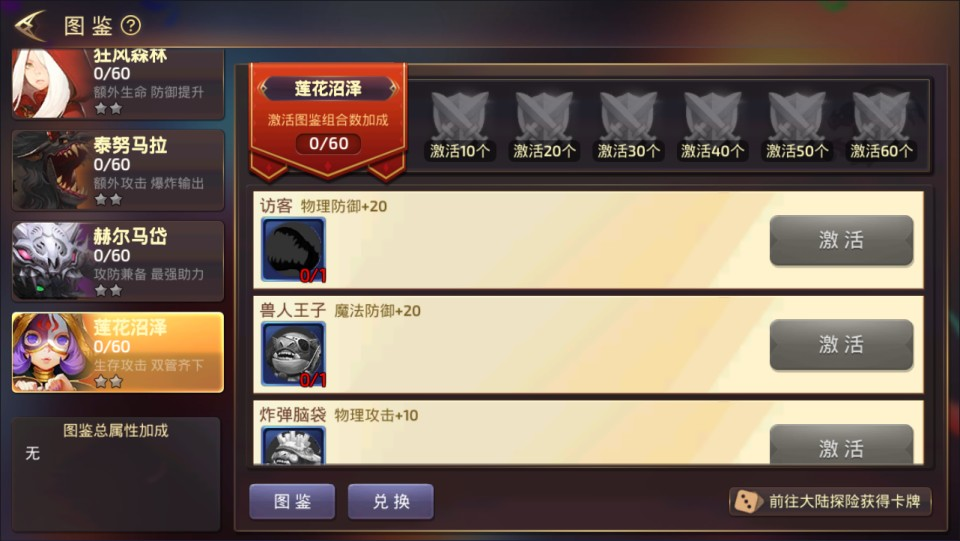Image resolution: width=960 pixels, height=541 pixels.
Task: Activate the 炸弹脑袋 card entry
Action: [x=841, y=444]
